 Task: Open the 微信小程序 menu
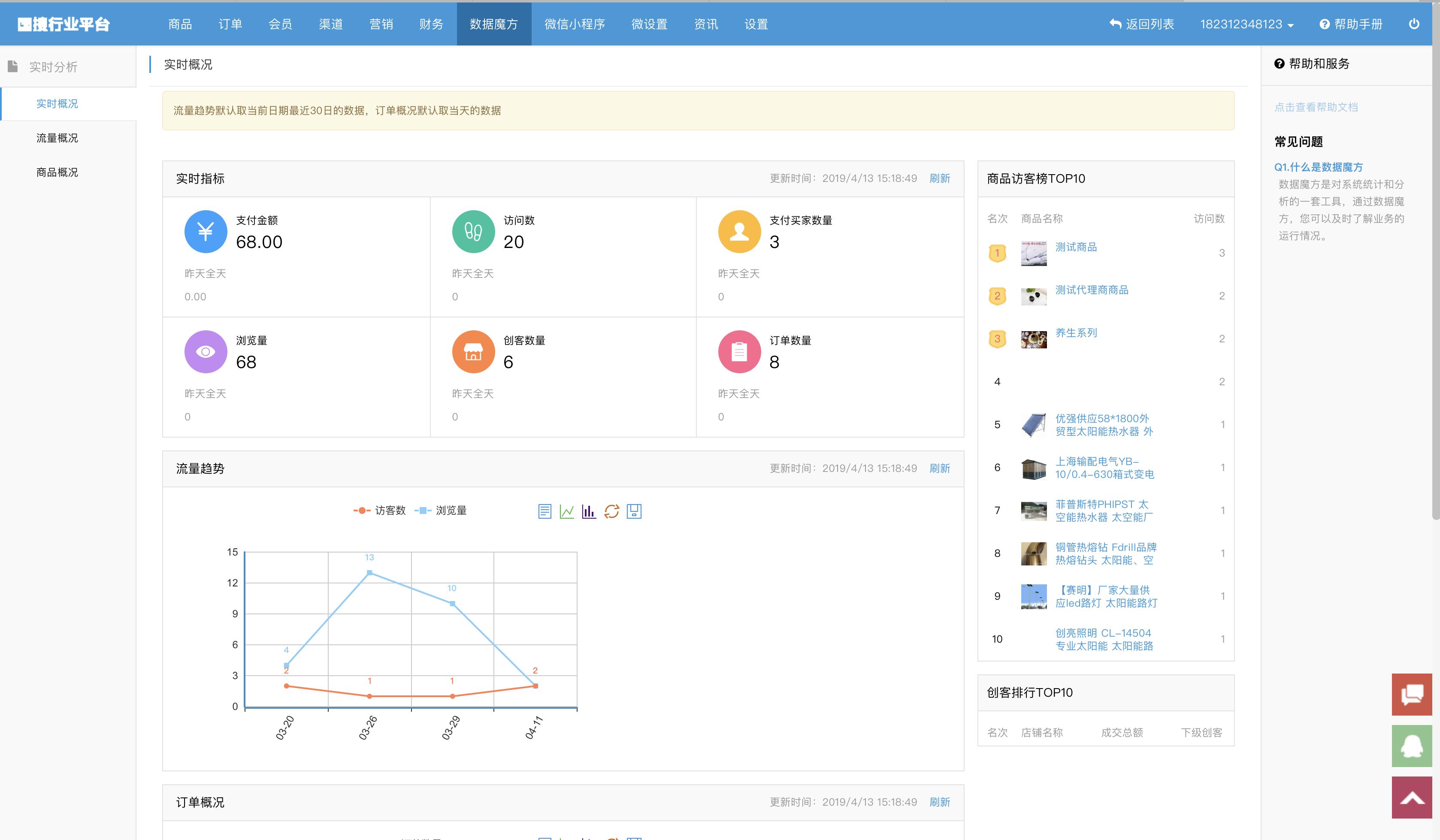click(x=575, y=24)
